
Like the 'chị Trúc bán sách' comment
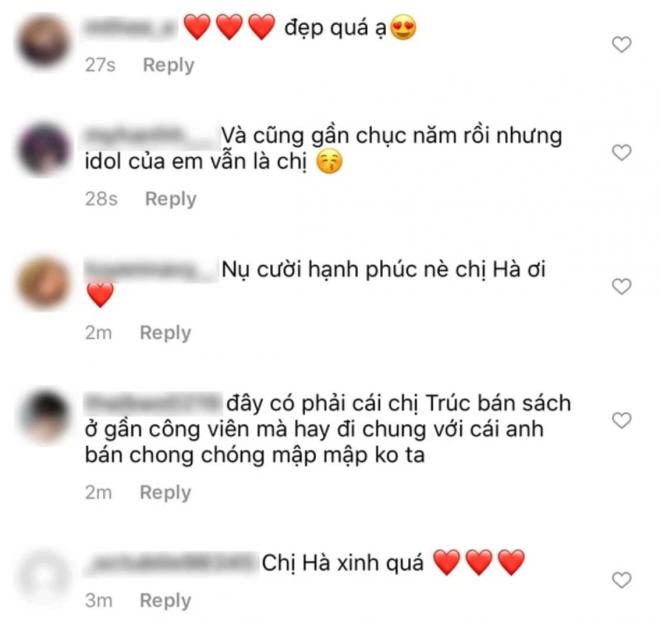pyautogui.click(x=621, y=420)
